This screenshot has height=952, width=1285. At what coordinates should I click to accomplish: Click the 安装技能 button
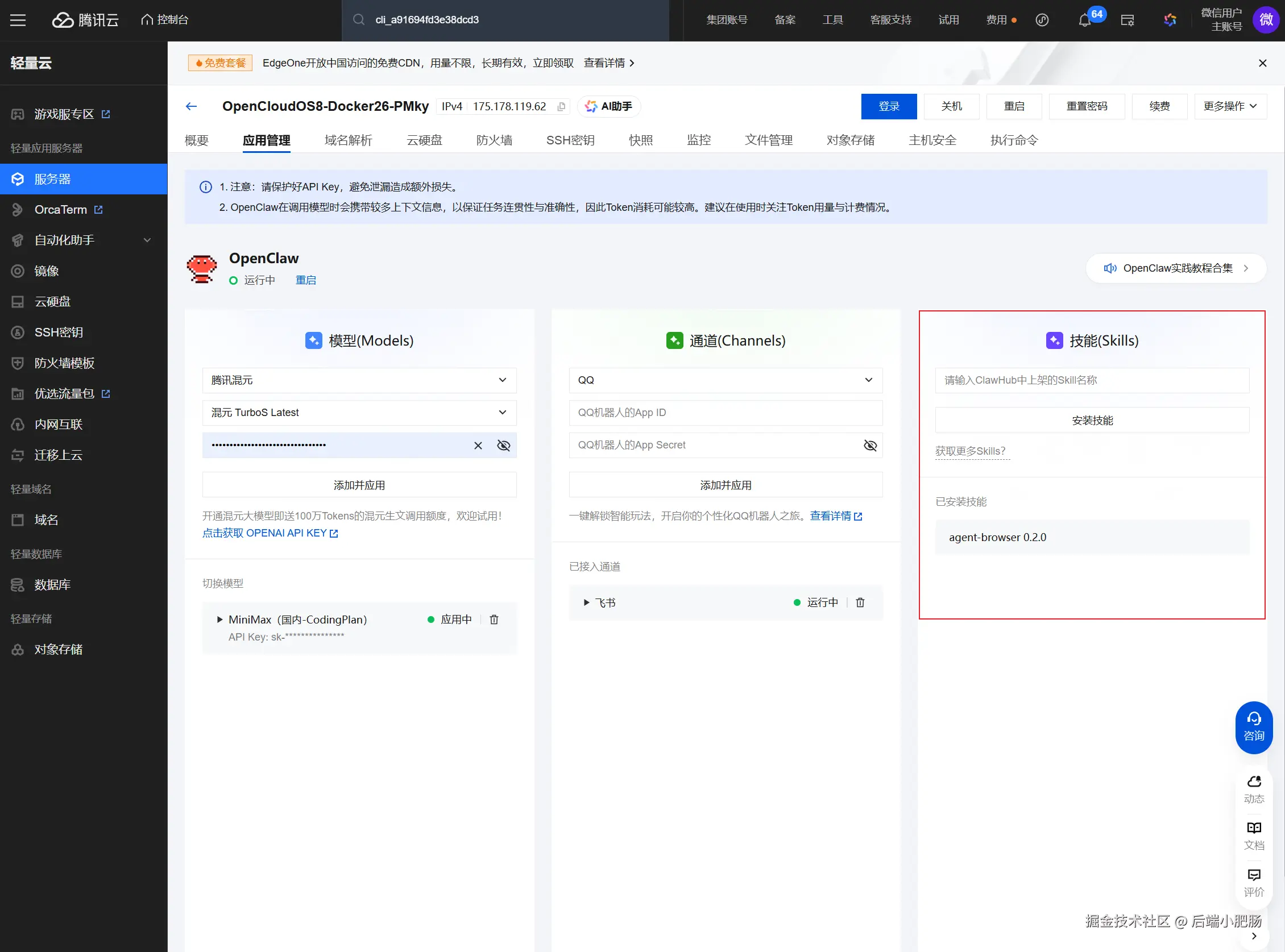tap(1091, 420)
